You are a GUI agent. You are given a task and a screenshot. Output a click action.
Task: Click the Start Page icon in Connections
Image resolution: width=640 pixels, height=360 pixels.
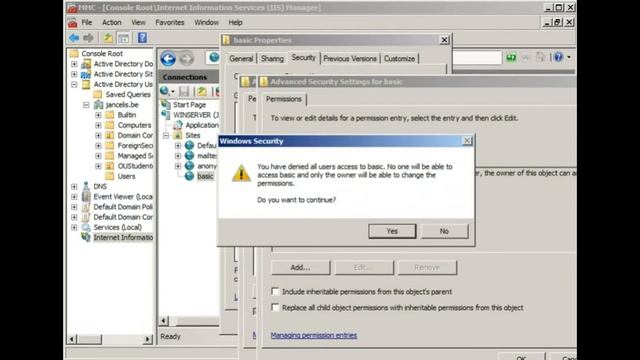tap(166, 104)
